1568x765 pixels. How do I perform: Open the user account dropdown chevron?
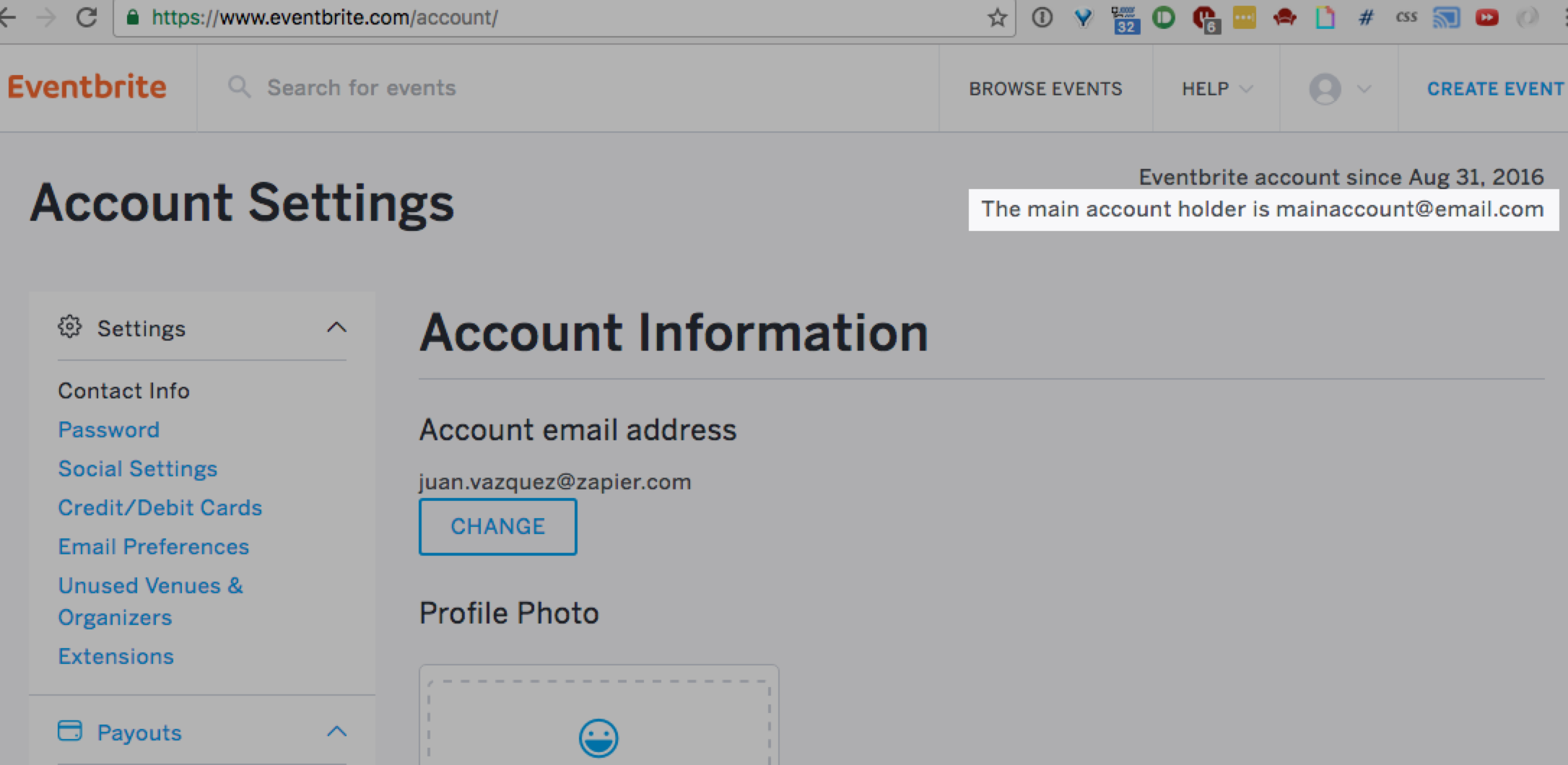point(1364,89)
